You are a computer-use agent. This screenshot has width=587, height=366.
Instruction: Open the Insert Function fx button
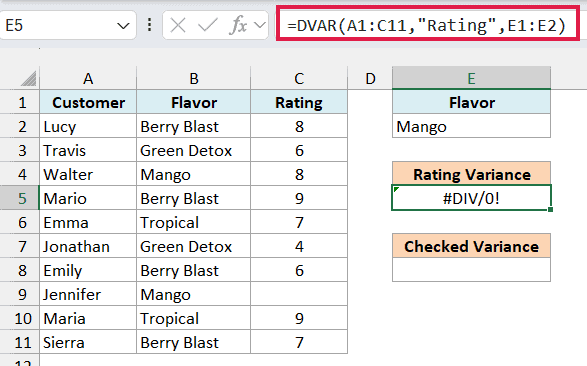pos(239,25)
